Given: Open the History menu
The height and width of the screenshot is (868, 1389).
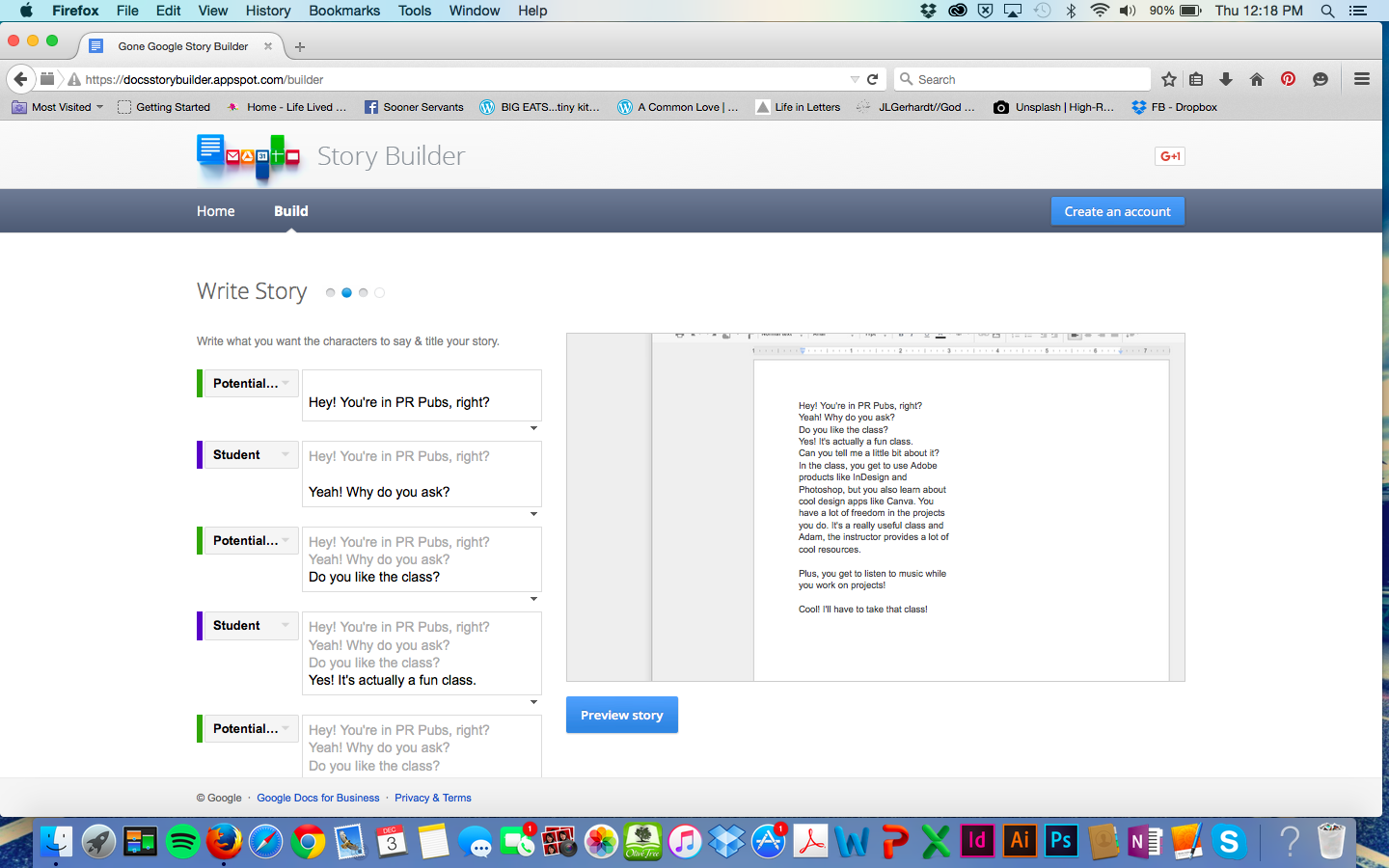Looking at the screenshot, I should [268, 11].
